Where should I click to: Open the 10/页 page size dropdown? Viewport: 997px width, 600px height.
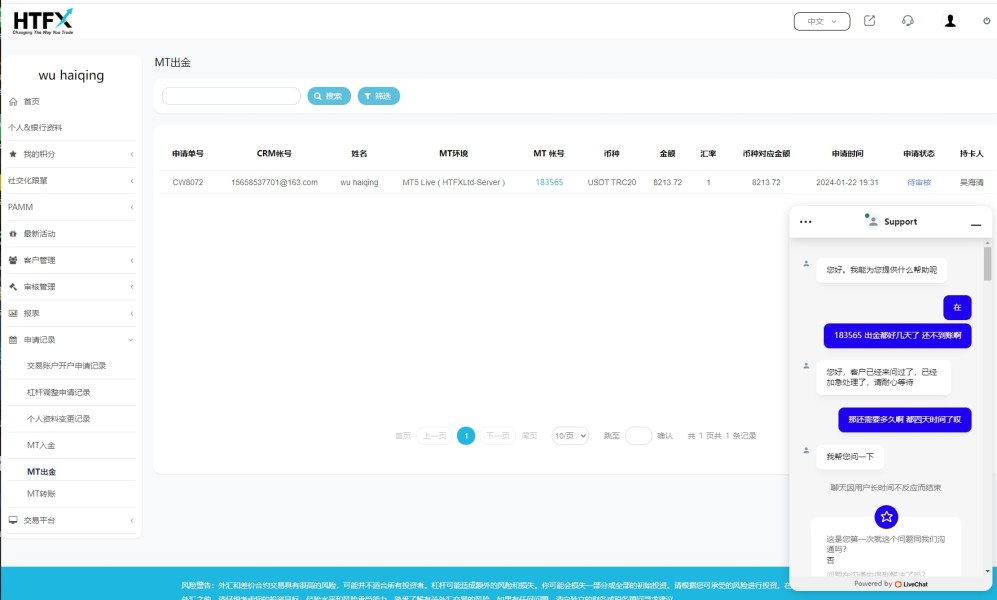coord(570,435)
